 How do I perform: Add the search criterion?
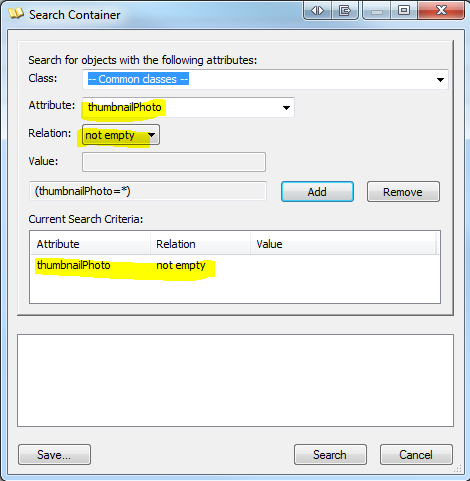317,192
